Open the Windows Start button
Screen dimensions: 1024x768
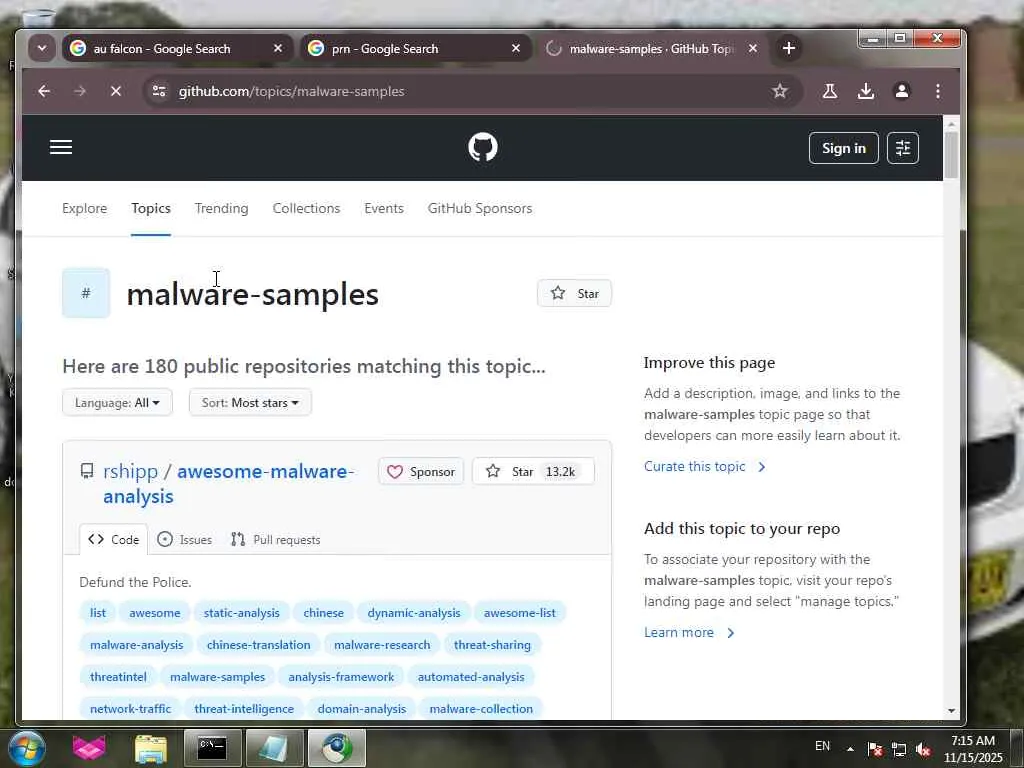(x=27, y=748)
